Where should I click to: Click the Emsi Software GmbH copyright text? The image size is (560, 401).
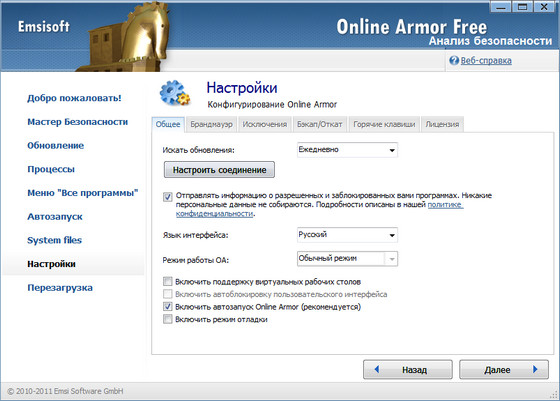coord(65,391)
